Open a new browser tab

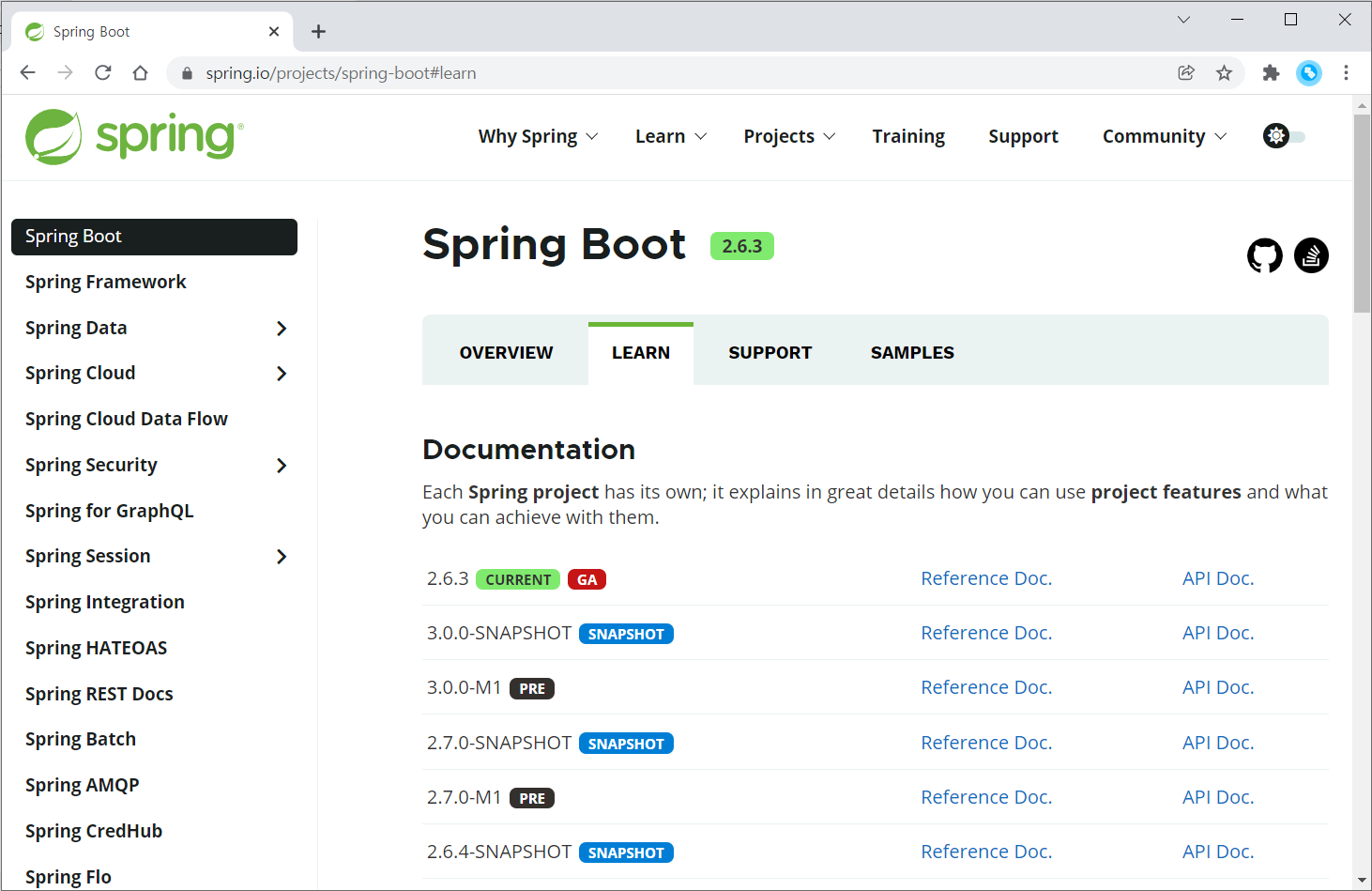click(319, 32)
